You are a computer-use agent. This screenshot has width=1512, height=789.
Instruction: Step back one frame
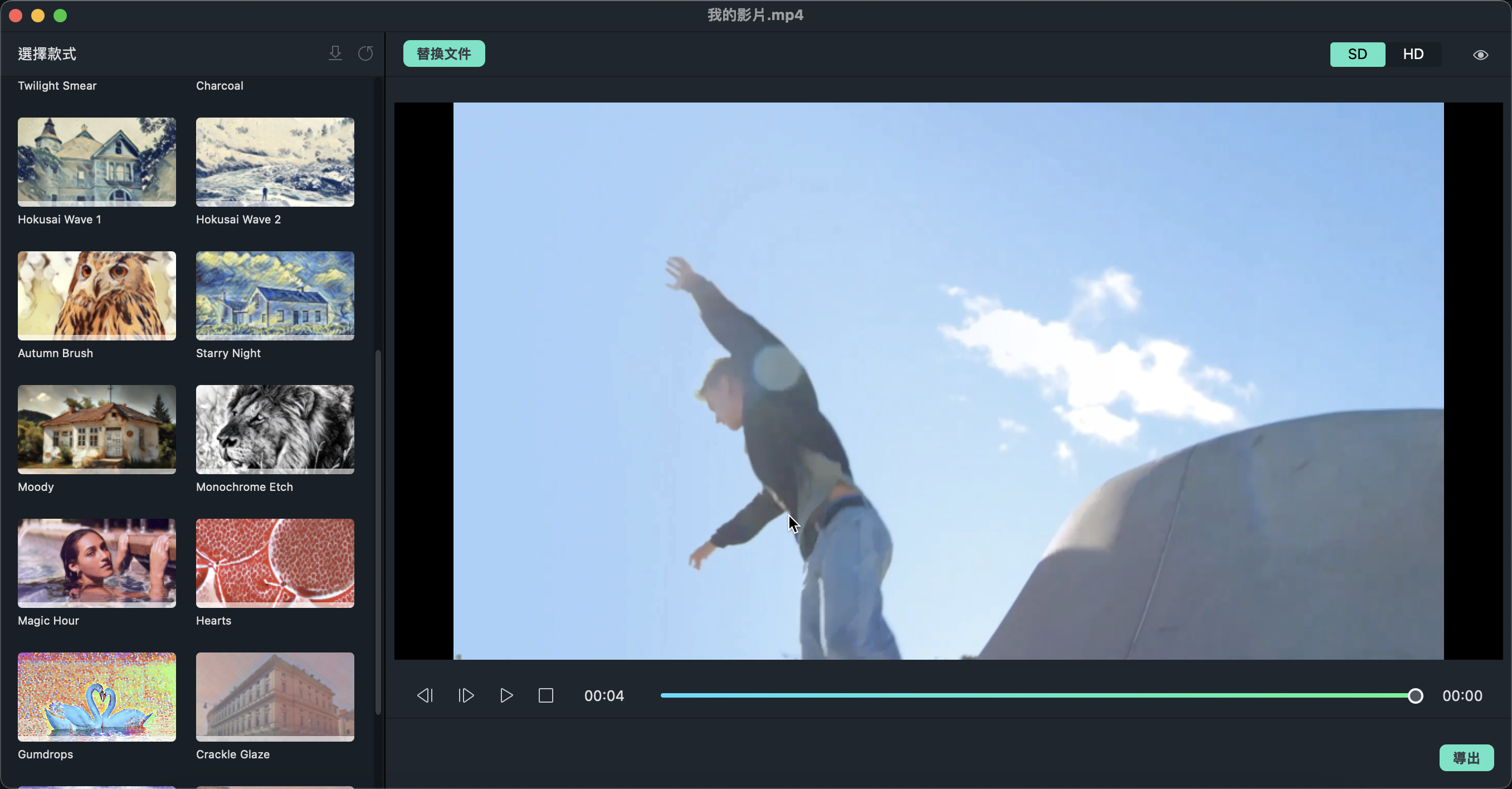point(425,695)
